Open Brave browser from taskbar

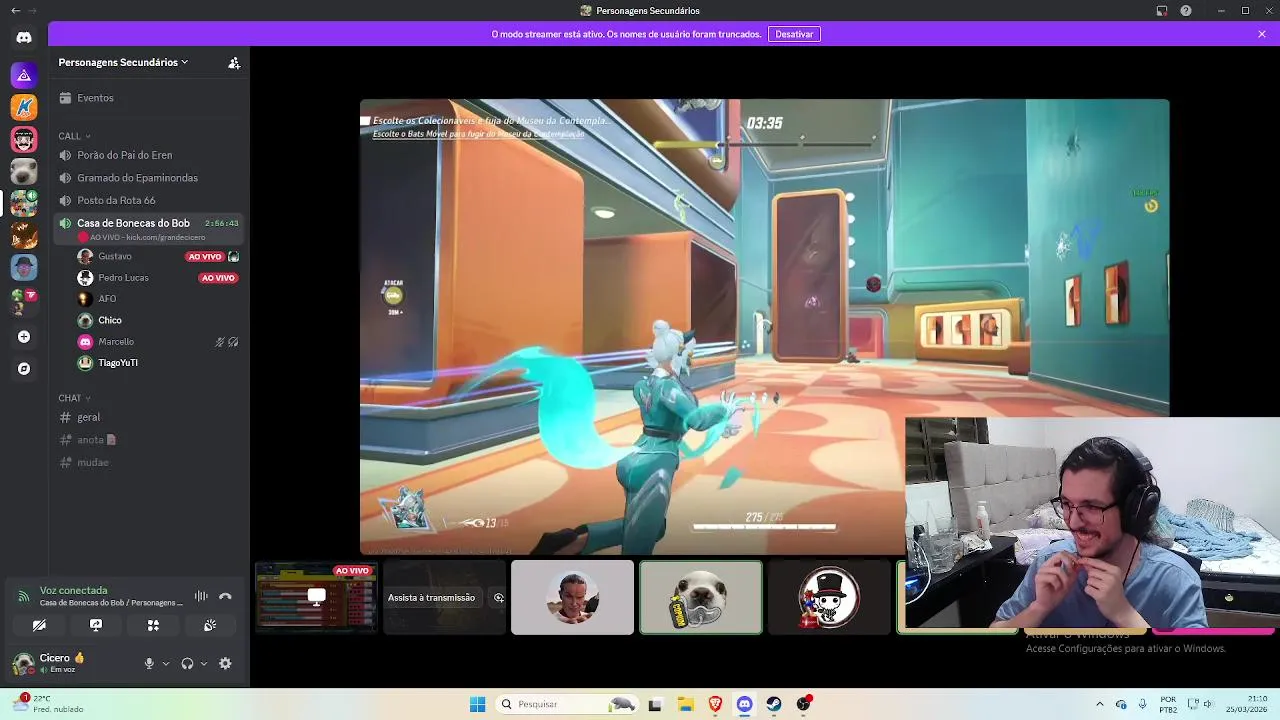coord(715,704)
